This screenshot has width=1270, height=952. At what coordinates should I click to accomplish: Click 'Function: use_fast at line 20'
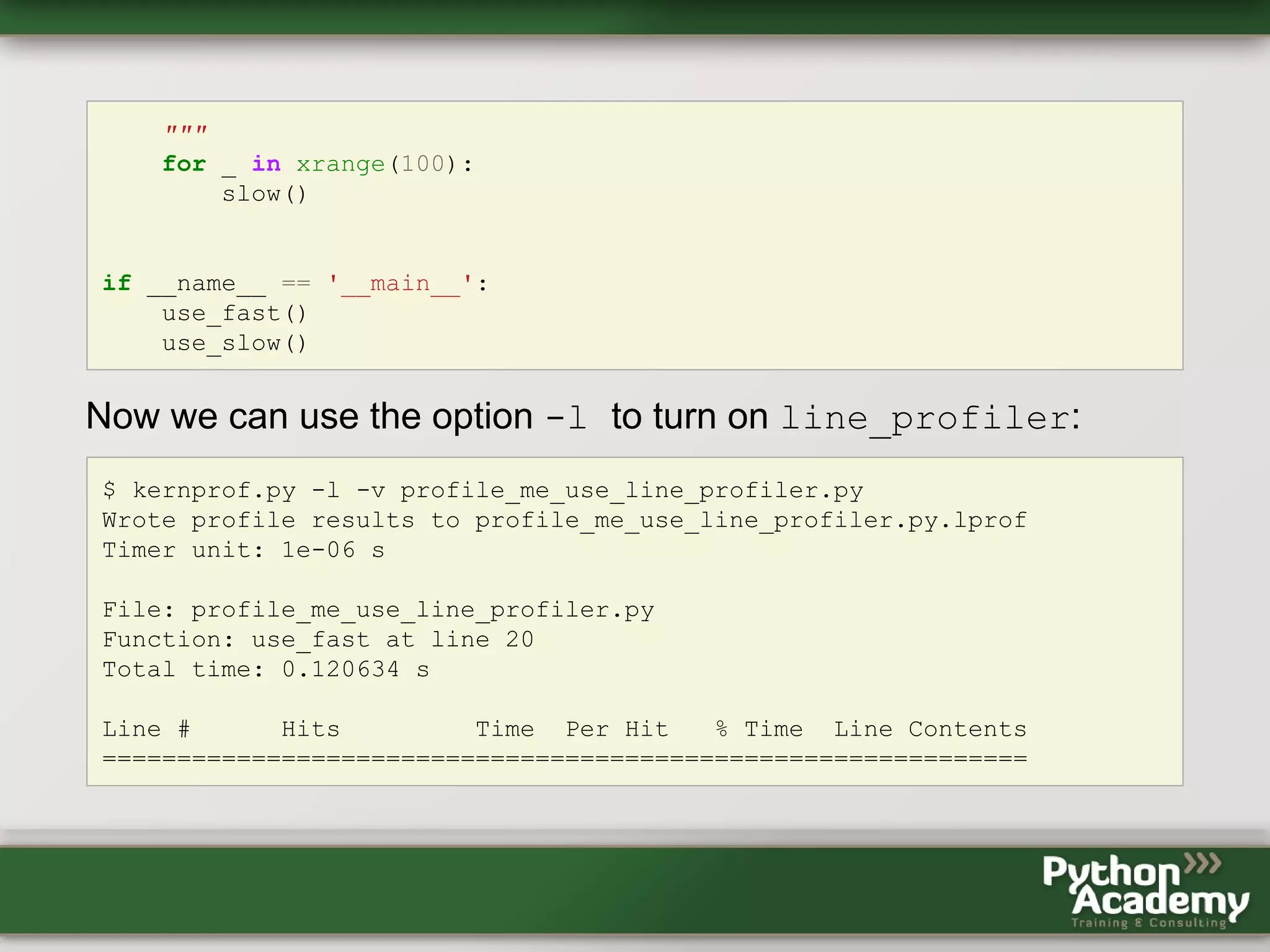(318, 640)
